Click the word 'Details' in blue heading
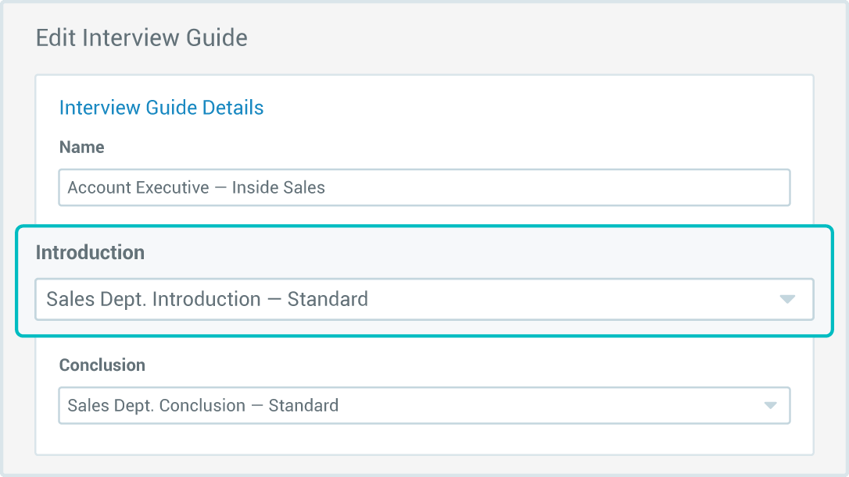849x477 pixels. pos(232,107)
